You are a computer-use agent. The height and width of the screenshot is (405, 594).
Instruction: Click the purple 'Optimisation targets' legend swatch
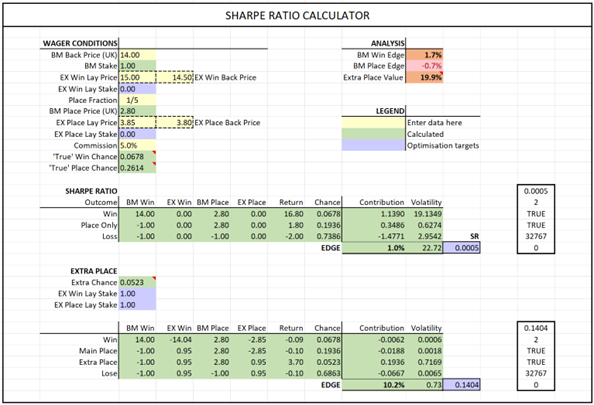point(374,145)
